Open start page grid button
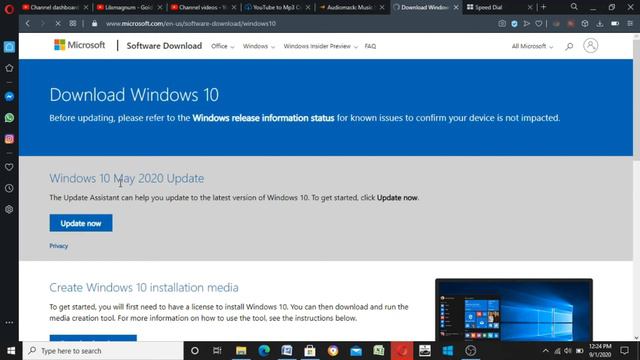The width and height of the screenshot is (640, 360). (x=73, y=24)
